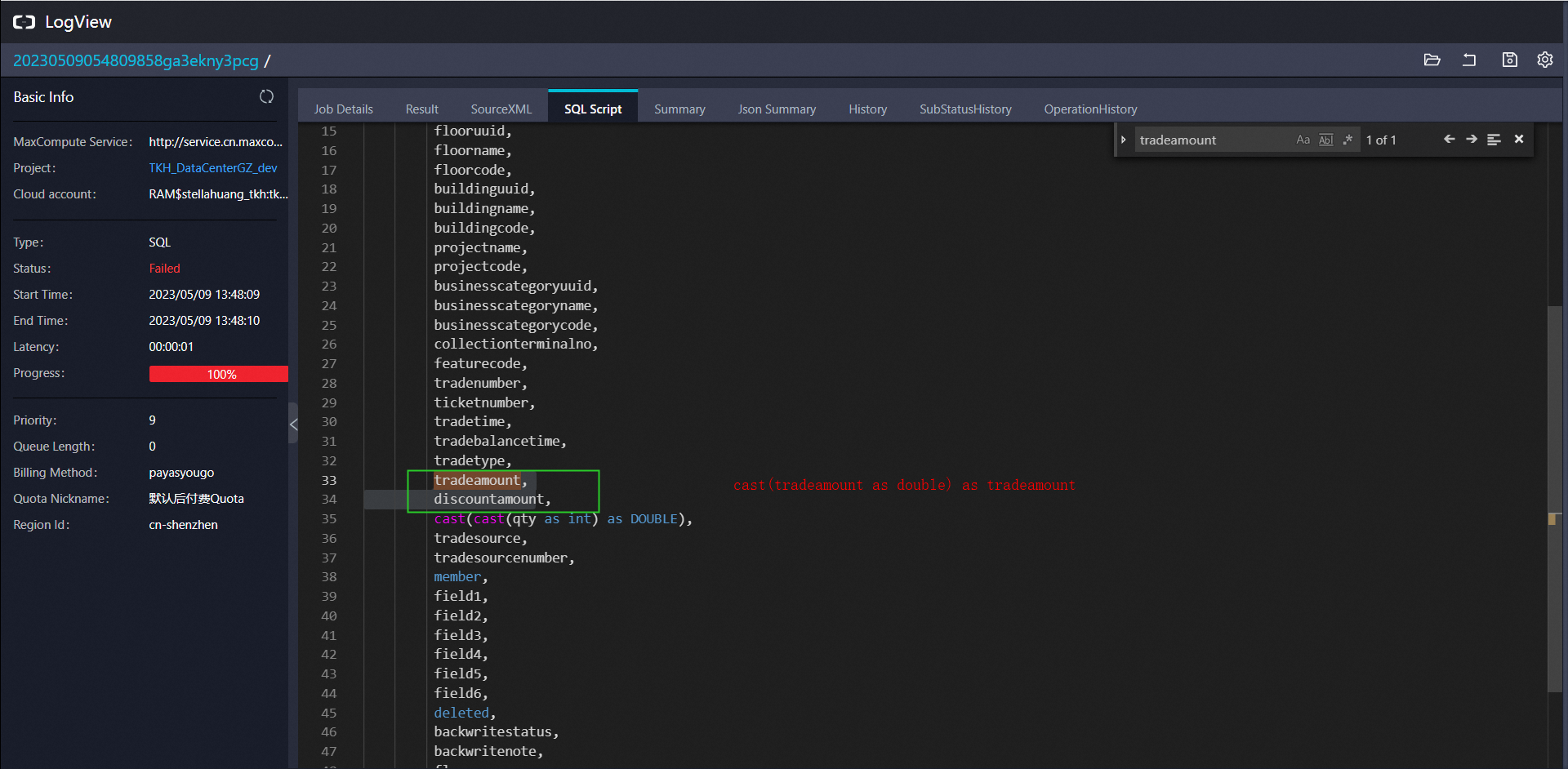Viewport: 1568px width, 769px height.
Task: Go to next match in the find widget
Action: click(x=1472, y=140)
